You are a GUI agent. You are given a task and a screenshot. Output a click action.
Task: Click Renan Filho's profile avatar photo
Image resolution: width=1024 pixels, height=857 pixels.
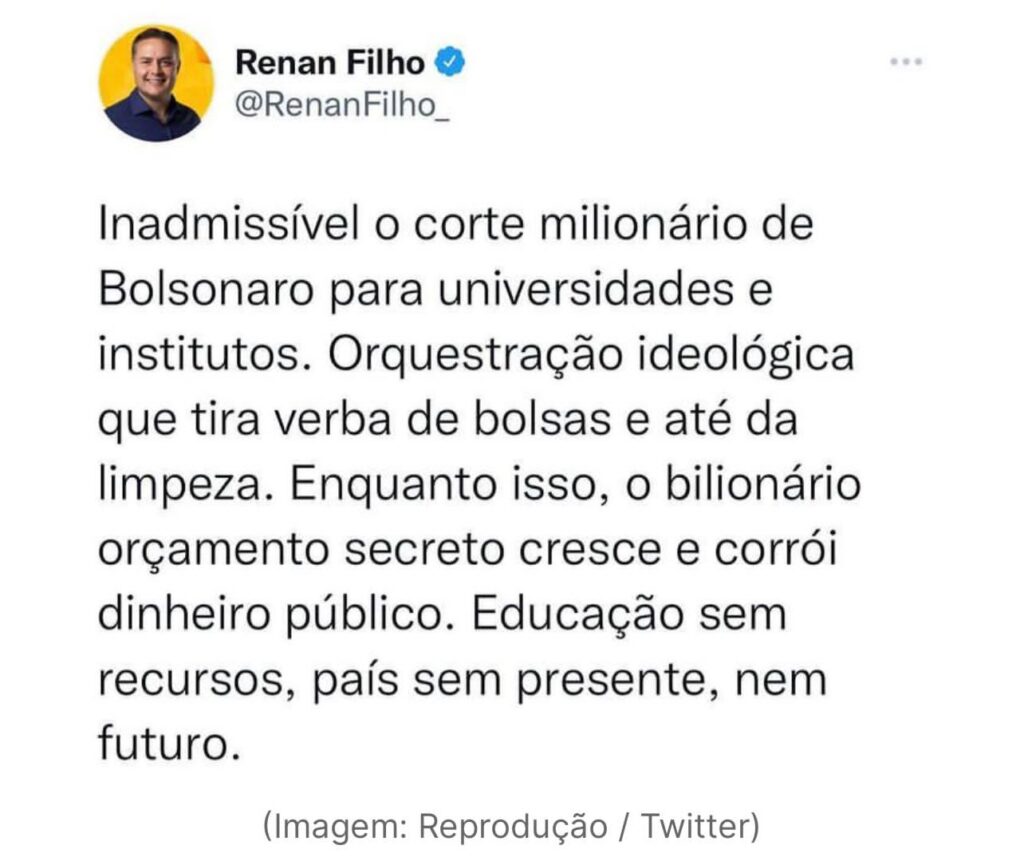click(156, 83)
